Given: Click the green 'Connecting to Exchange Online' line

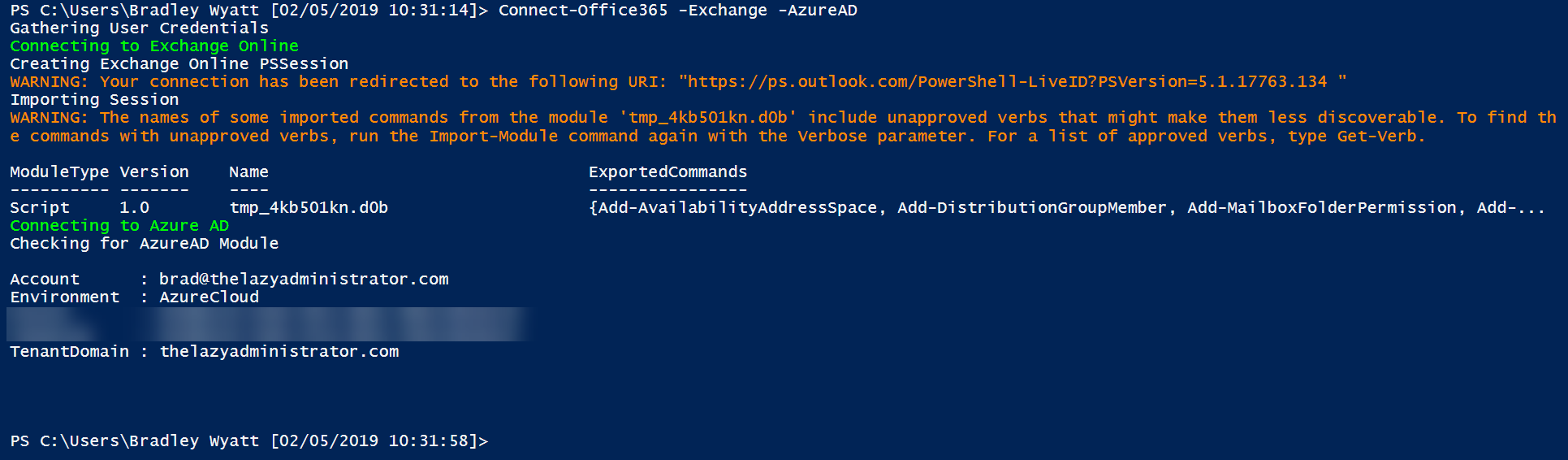Looking at the screenshot, I should coord(154,46).
